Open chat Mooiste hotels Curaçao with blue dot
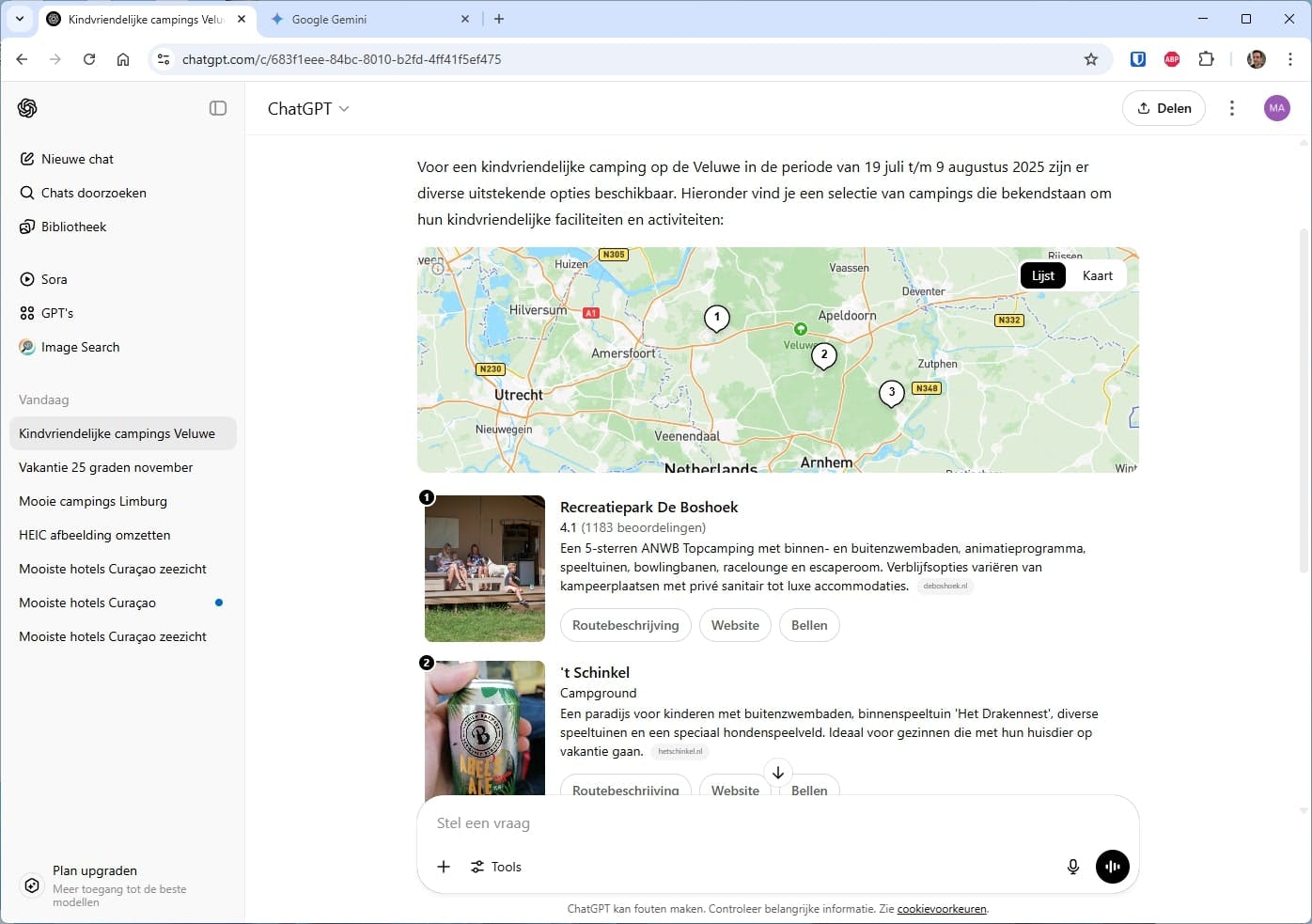Image resolution: width=1312 pixels, height=924 pixels. tap(122, 603)
